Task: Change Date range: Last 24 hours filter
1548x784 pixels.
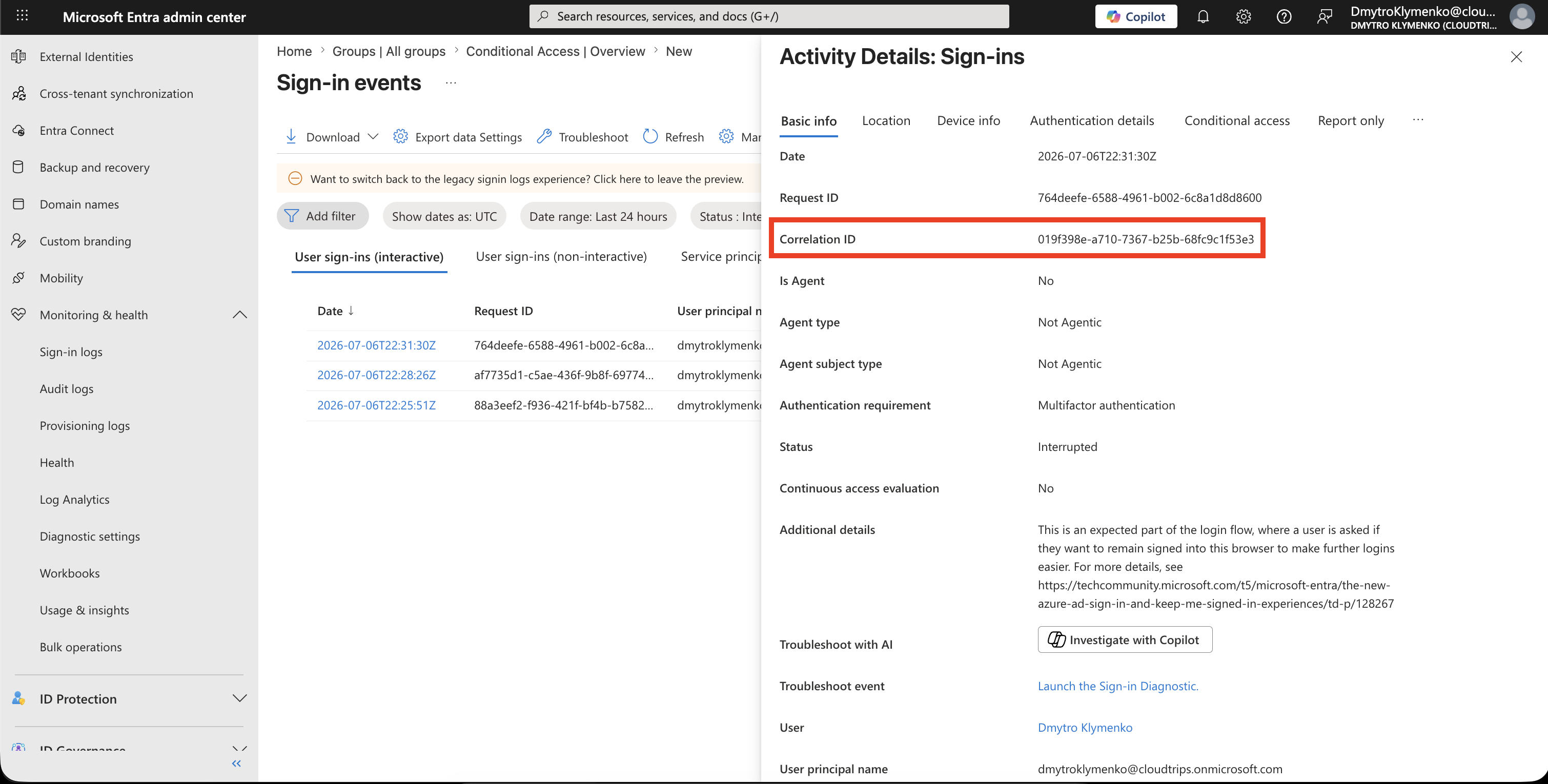Action: point(598,216)
